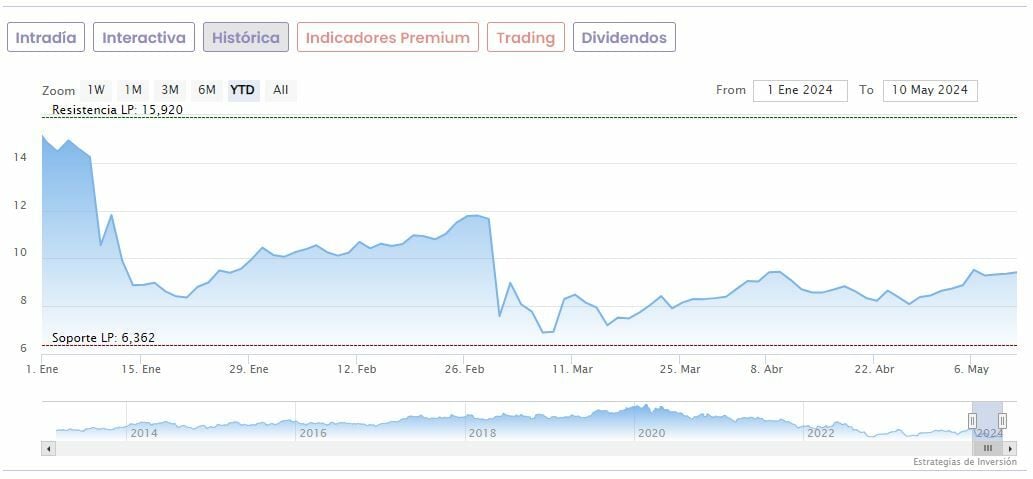Go to the Trading tab

pos(526,38)
